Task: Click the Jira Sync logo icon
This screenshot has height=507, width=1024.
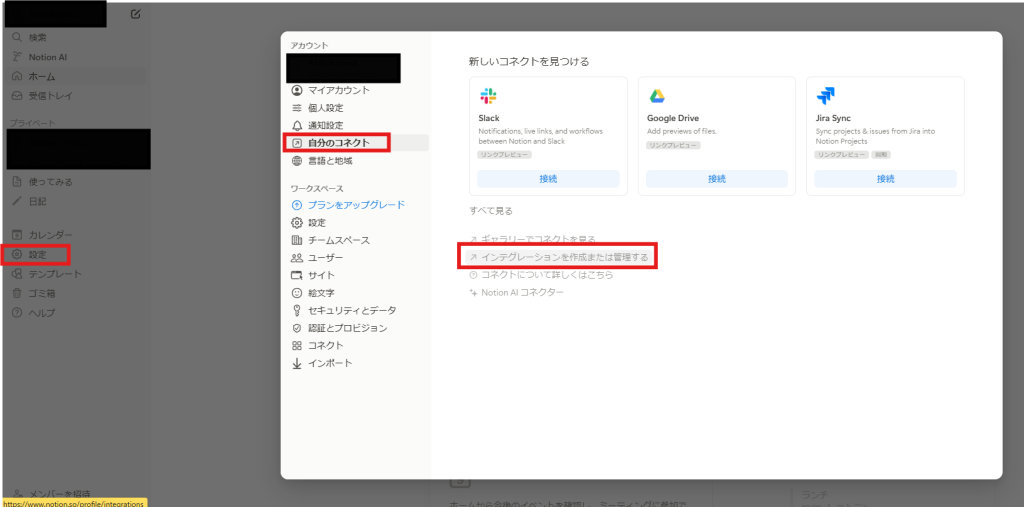Action: (x=825, y=96)
